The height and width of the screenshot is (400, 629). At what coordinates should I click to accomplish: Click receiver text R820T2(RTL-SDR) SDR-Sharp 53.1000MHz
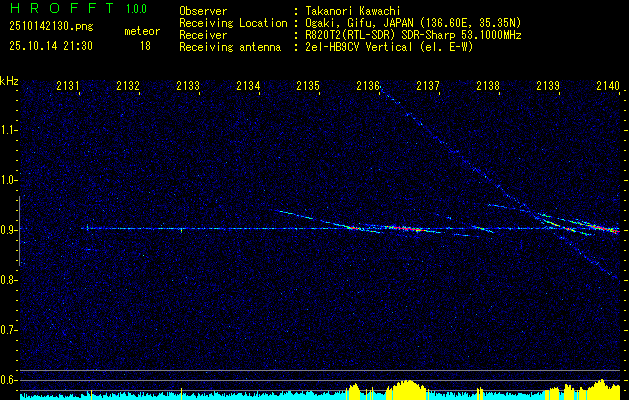click(x=413, y=35)
